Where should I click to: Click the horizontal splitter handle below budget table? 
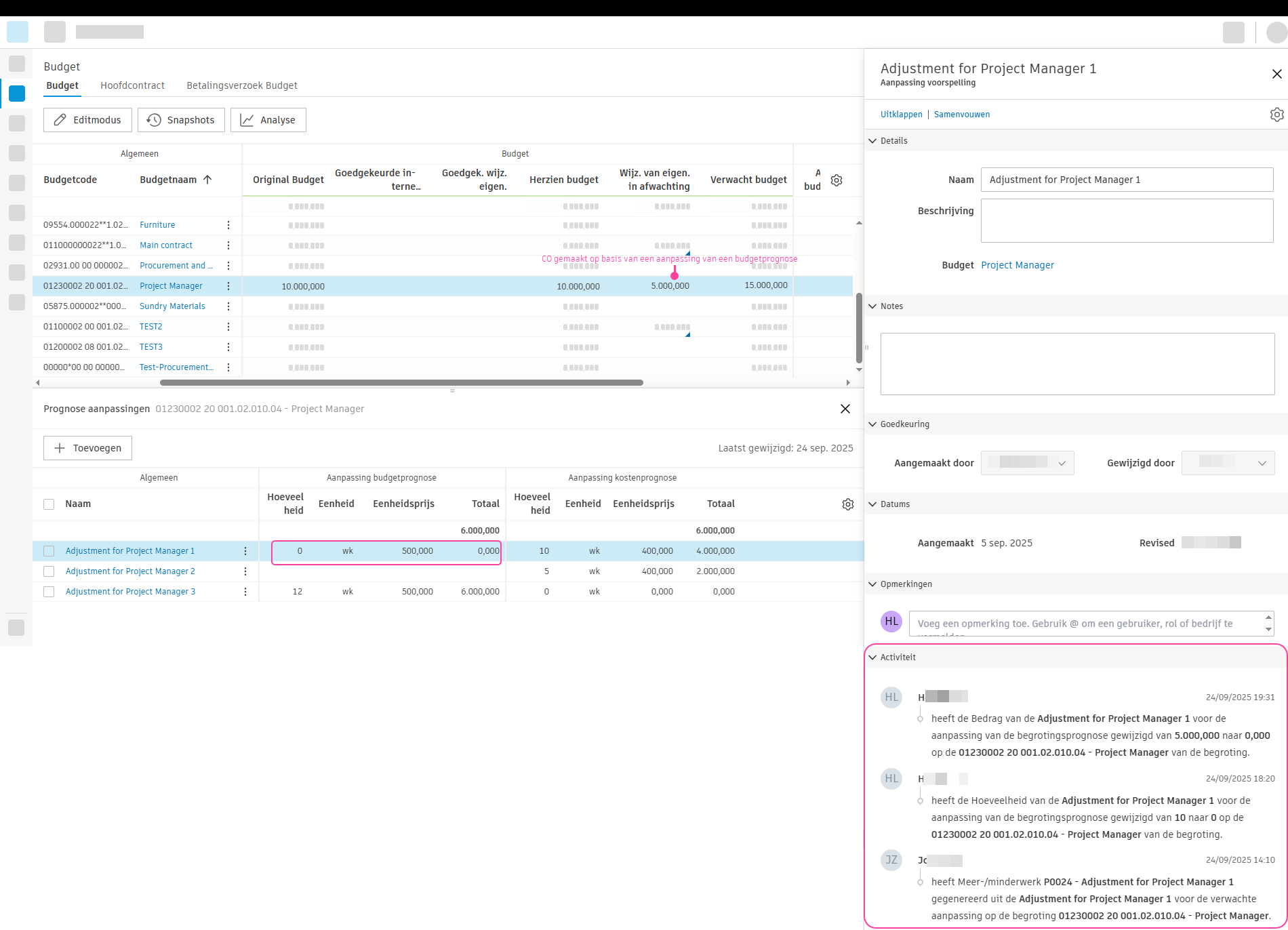tap(452, 391)
